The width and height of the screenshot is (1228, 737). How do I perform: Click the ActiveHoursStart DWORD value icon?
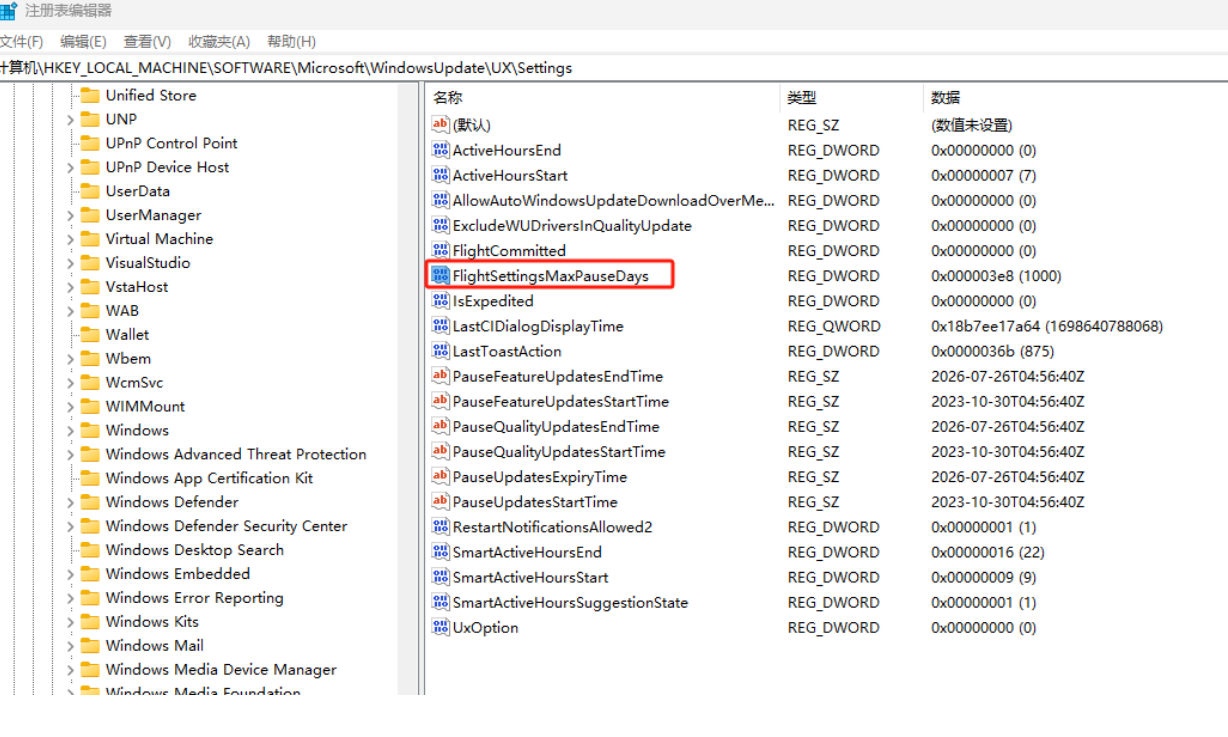coord(440,175)
